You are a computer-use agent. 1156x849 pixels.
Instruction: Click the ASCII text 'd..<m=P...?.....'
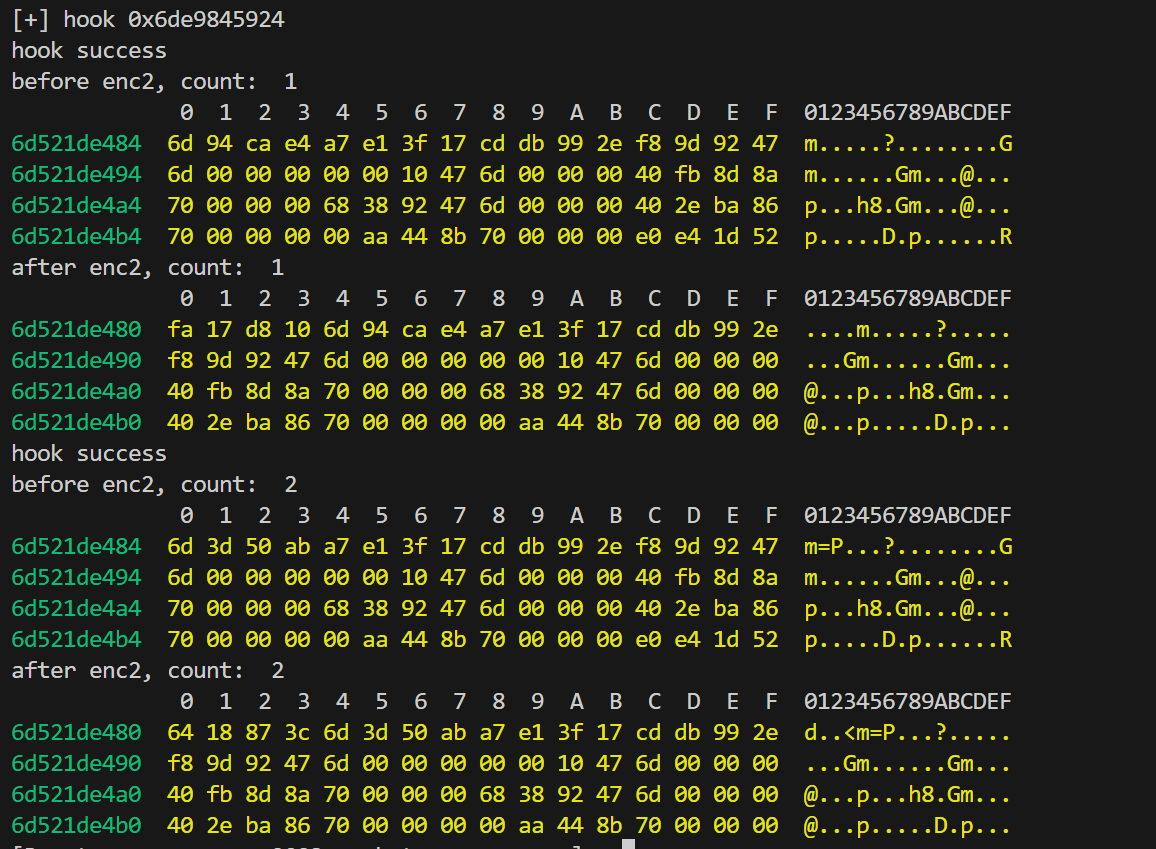(907, 732)
